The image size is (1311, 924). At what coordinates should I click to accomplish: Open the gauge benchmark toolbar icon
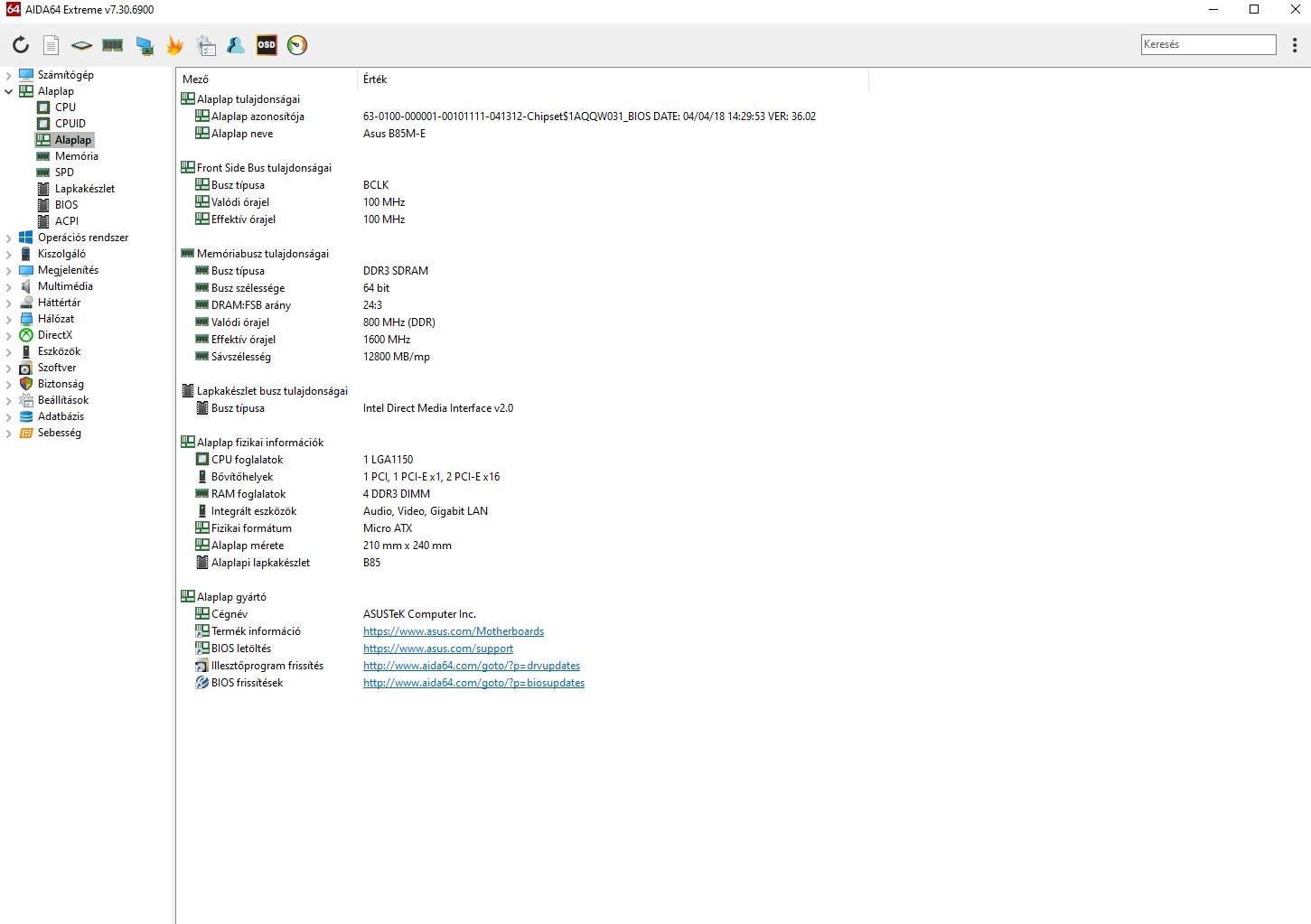coord(297,45)
